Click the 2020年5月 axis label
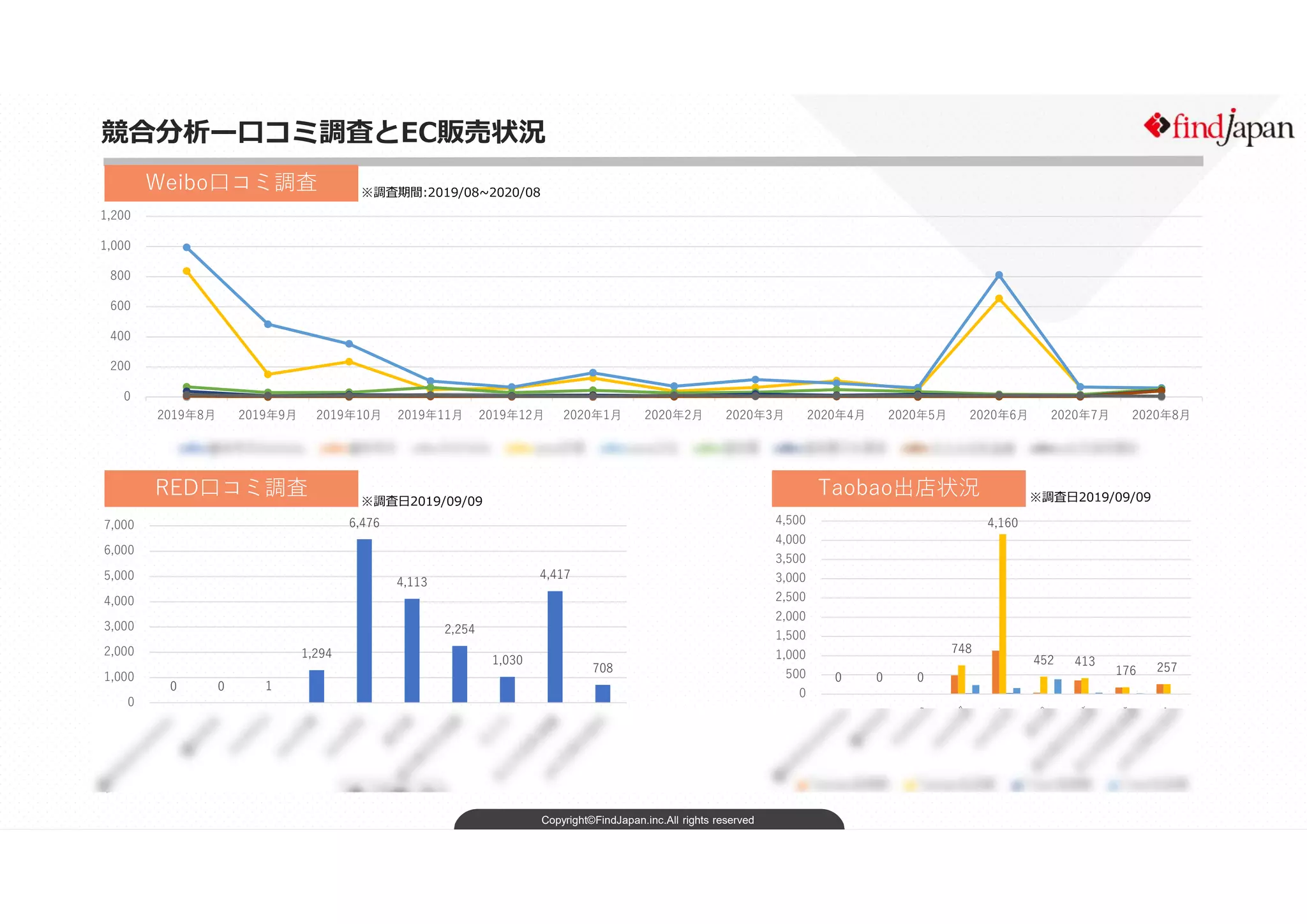 (917, 415)
